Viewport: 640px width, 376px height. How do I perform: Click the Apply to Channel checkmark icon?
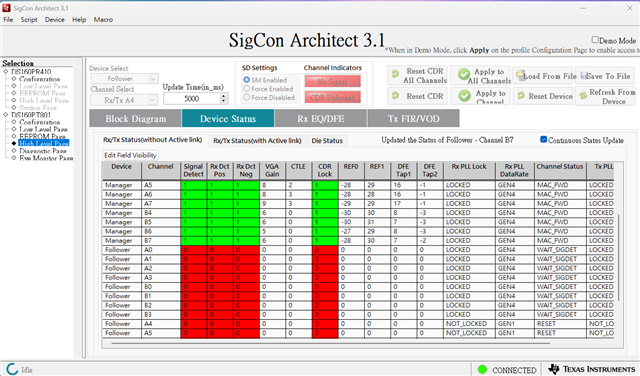click(x=464, y=96)
